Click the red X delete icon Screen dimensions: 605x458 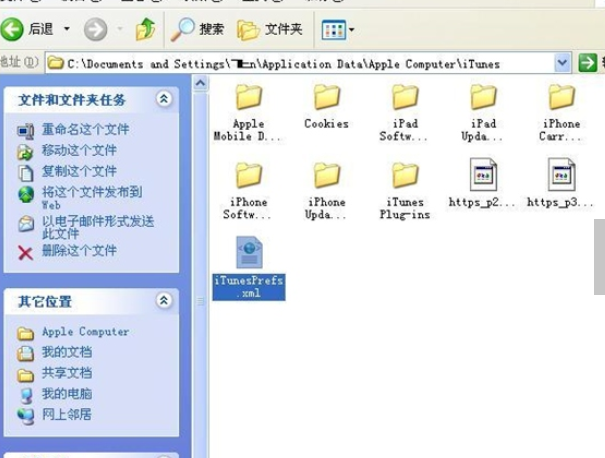pyautogui.click(x=25, y=253)
